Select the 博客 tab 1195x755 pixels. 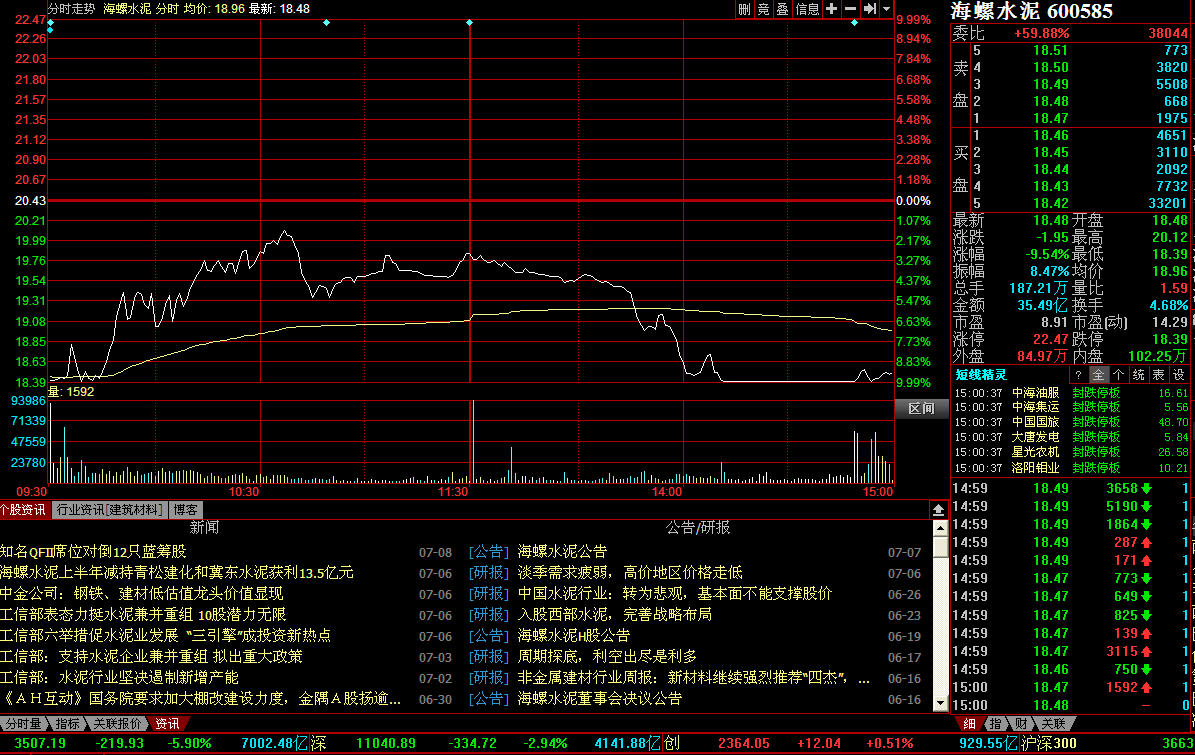click(x=185, y=510)
